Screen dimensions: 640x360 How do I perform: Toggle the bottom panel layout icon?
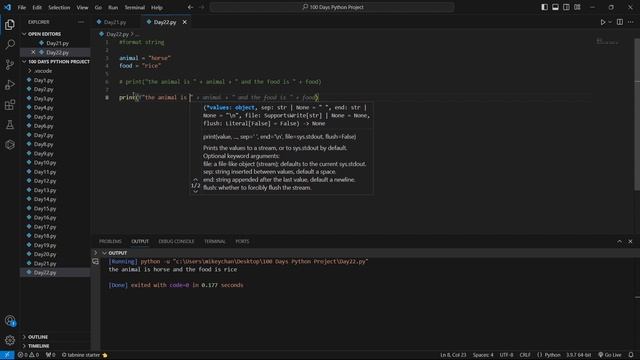556,7
